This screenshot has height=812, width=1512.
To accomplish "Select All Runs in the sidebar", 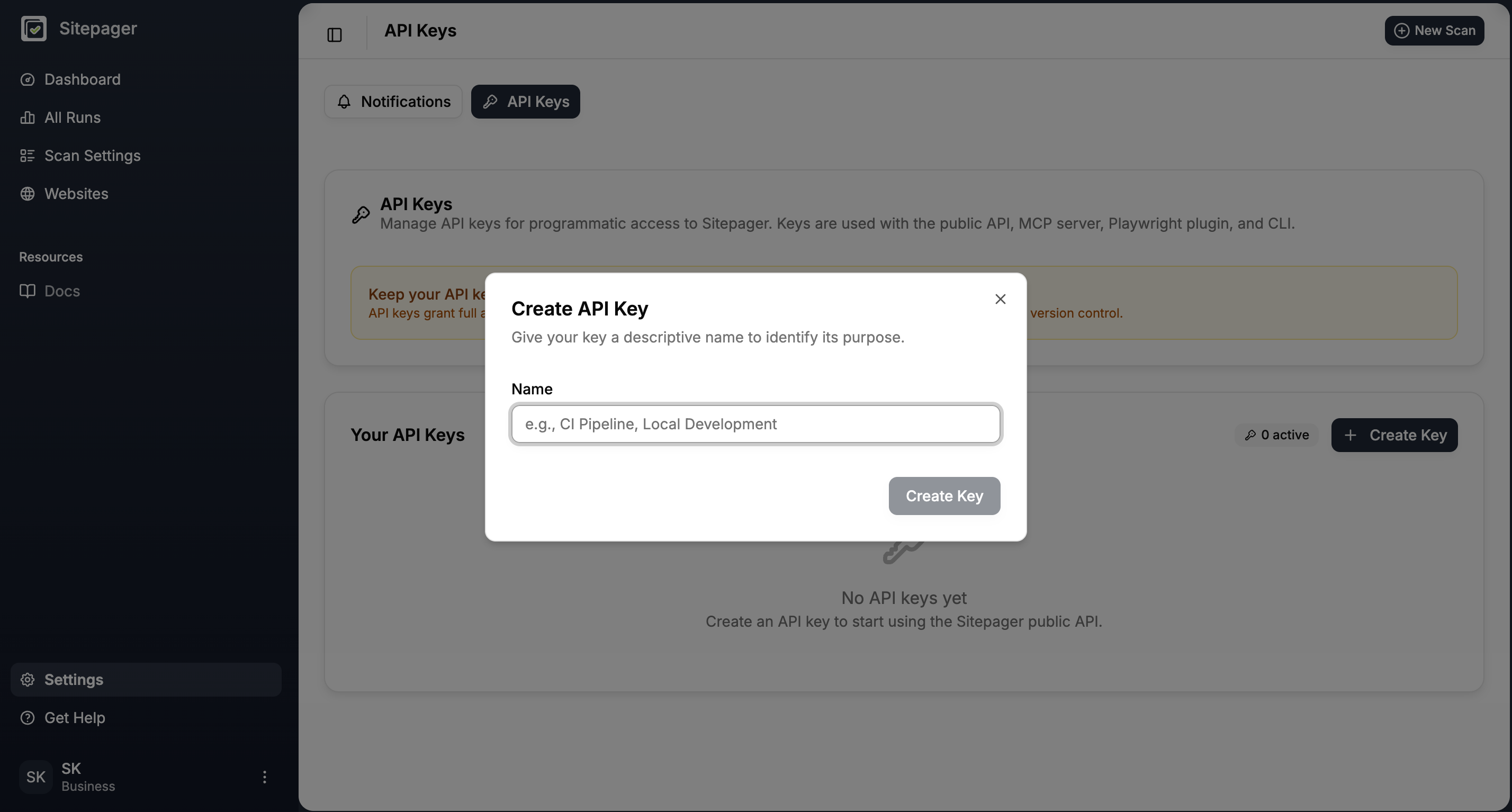I will (72, 118).
